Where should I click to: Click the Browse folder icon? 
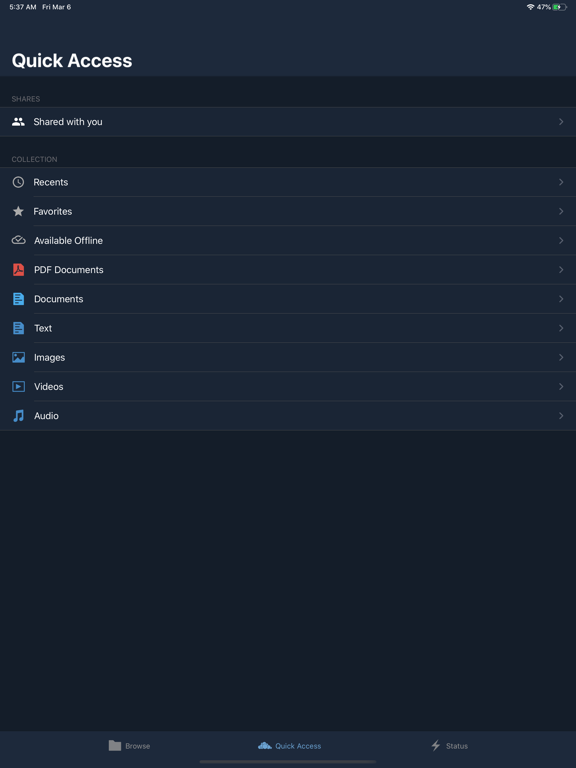click(x=115, y=745)
